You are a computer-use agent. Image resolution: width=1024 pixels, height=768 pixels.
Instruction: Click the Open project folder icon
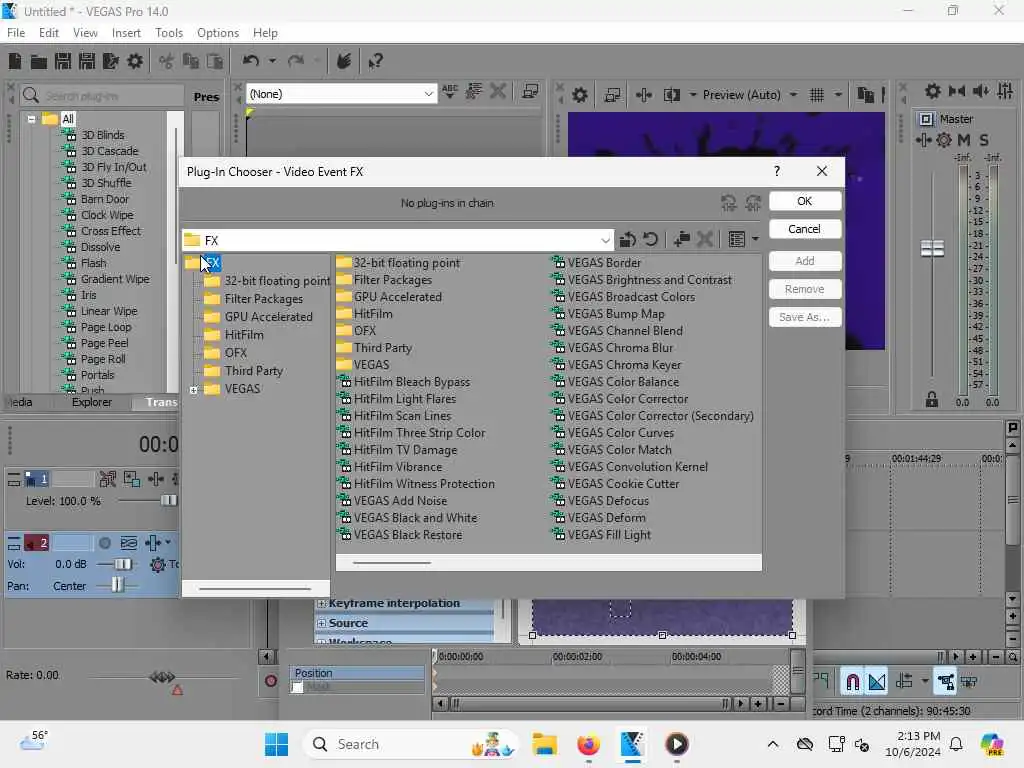click(x=39, y=61)
